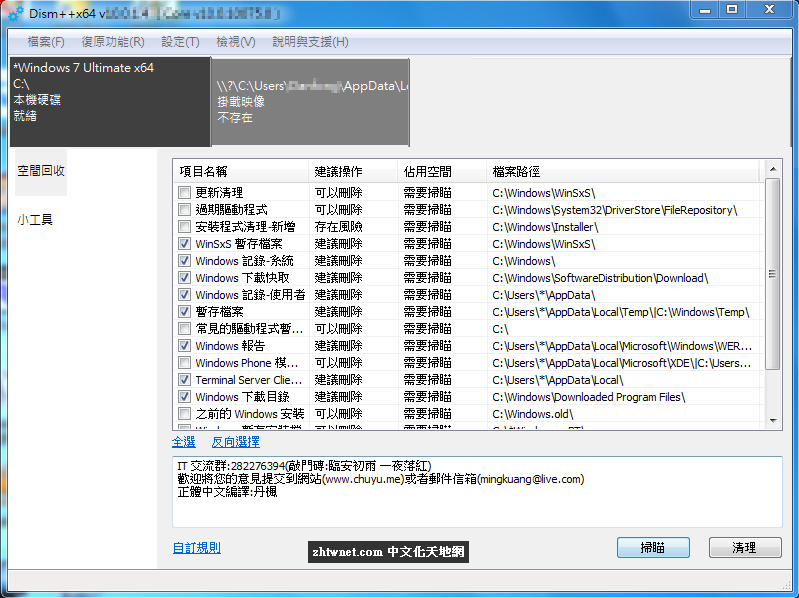
Task: Minimize the Dism++ window
Action: (x=705, y=10)
